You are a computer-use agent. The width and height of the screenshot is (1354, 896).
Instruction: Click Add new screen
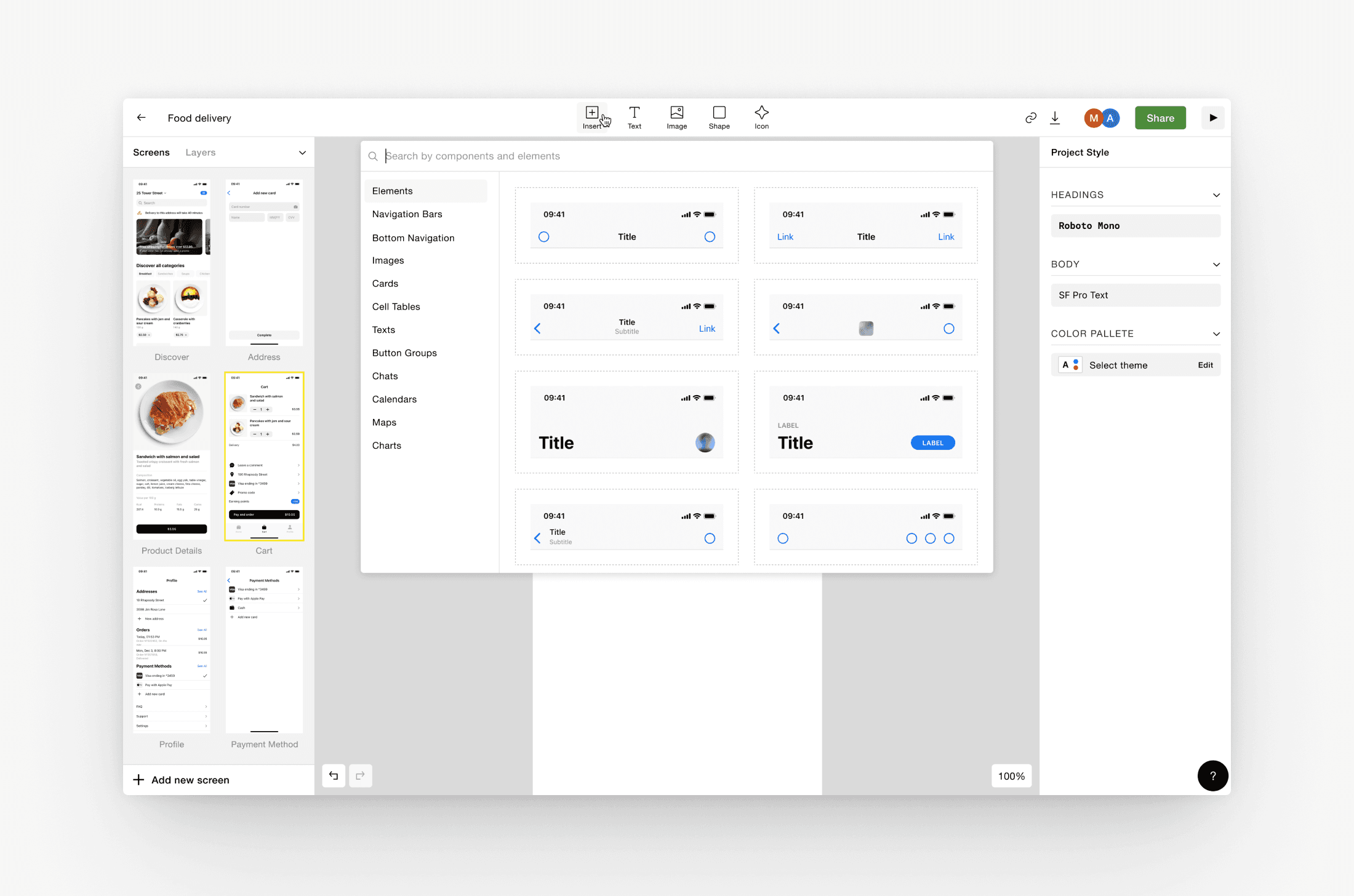click(182, 780)
